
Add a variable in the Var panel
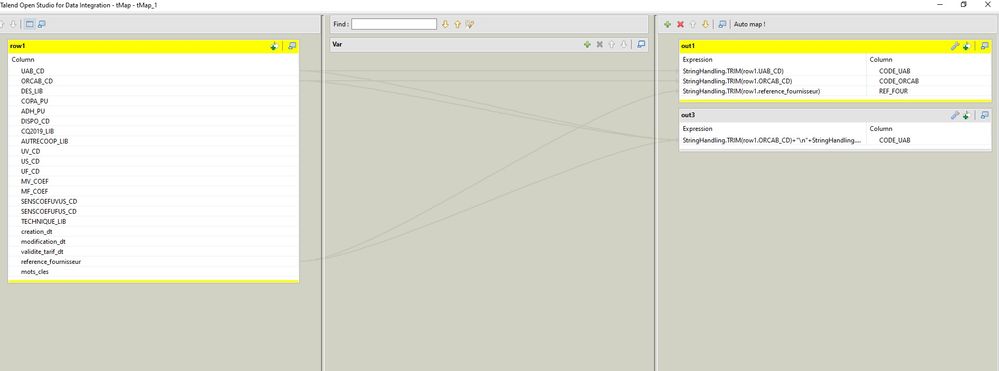point(587,45)
